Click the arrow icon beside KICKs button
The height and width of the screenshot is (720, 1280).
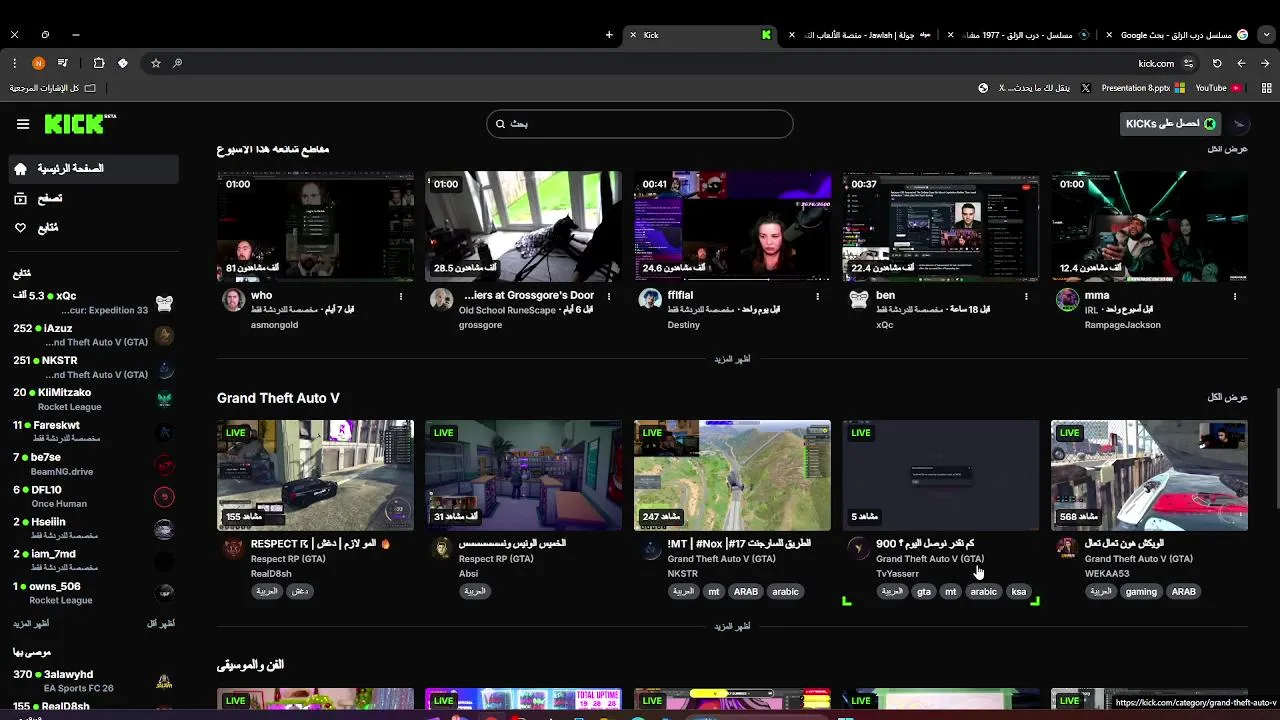coord(1240,124)
